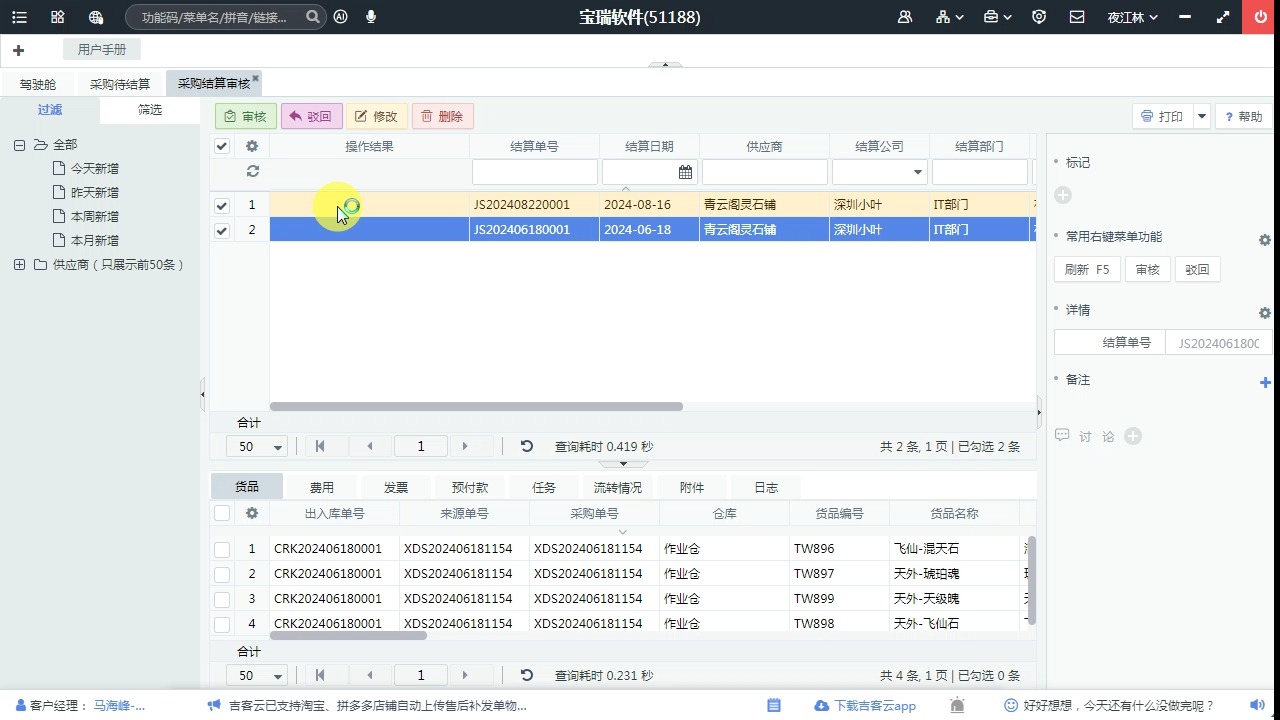Open the app grid icon
1280x720 pixels.
click(x=57, y=17)
